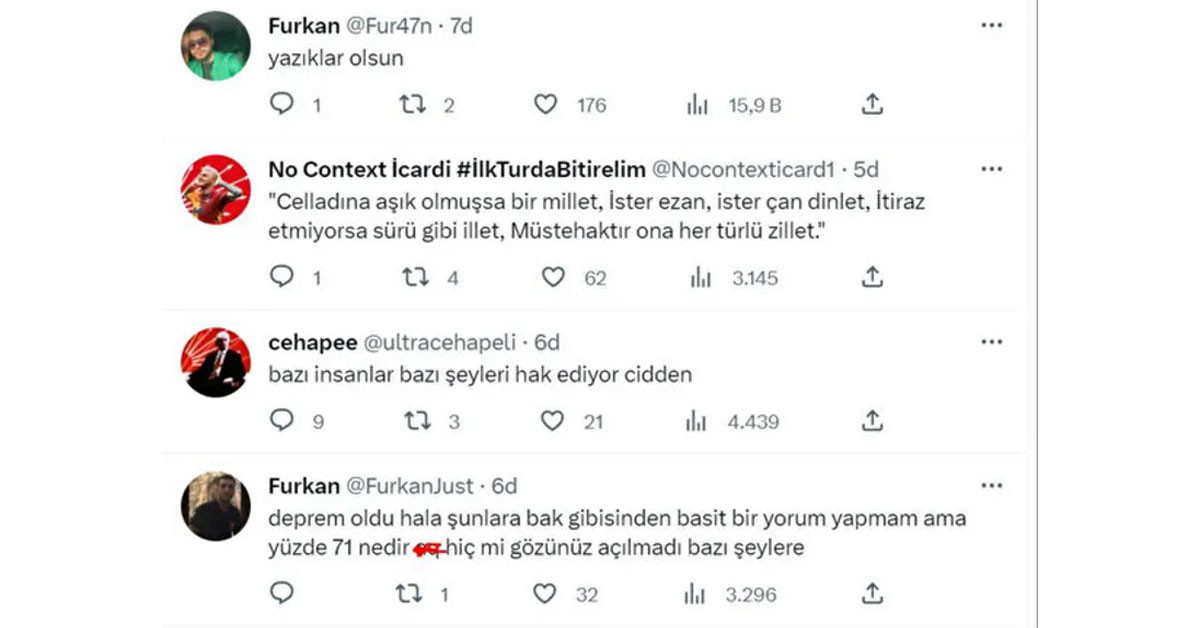Image resolution: width=1200 pixels, height=628 pixels.
Task: Like cehapee's tweet with 21 likes
Action: (552, 421)
